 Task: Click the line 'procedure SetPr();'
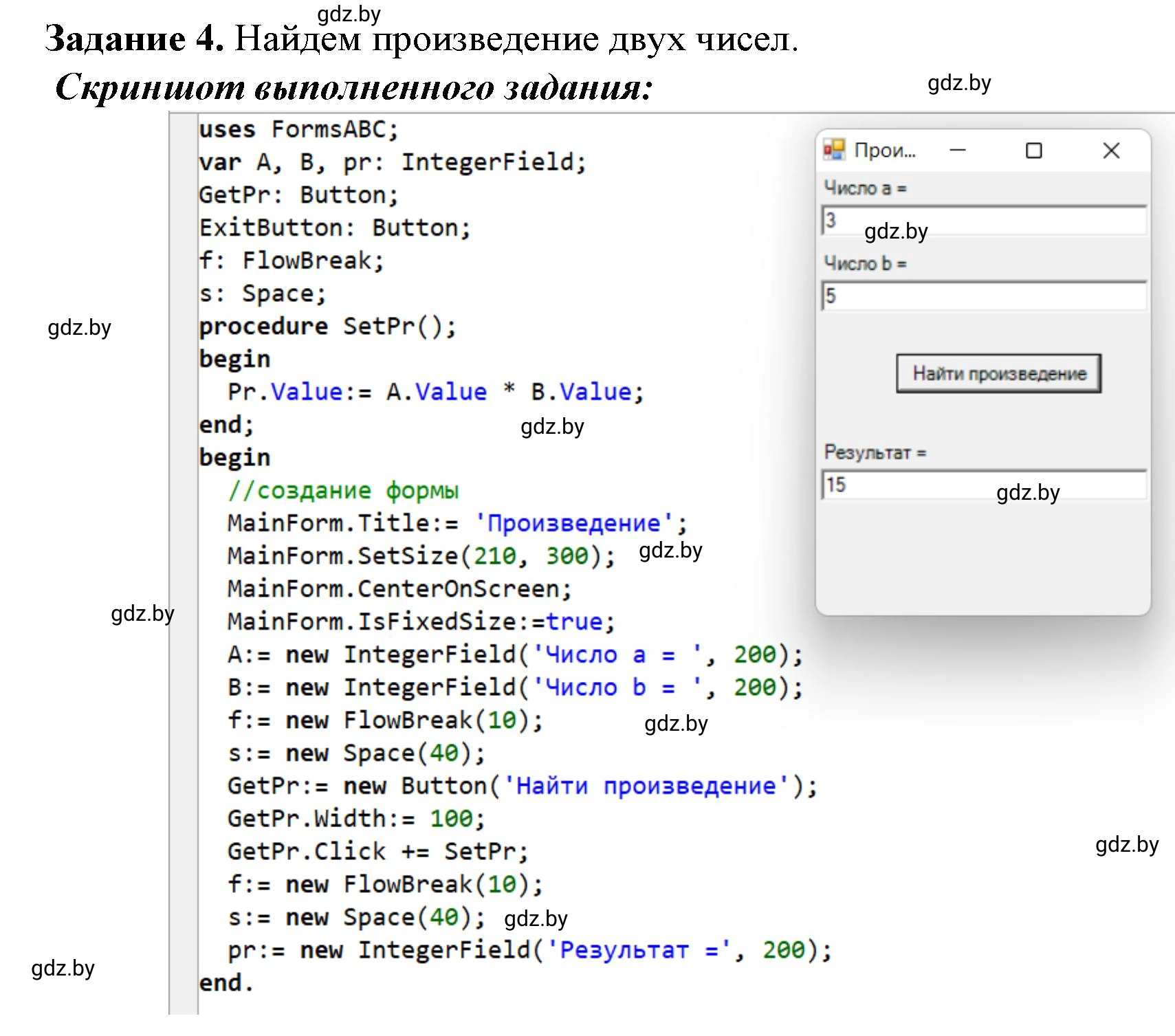coord(328,326)
